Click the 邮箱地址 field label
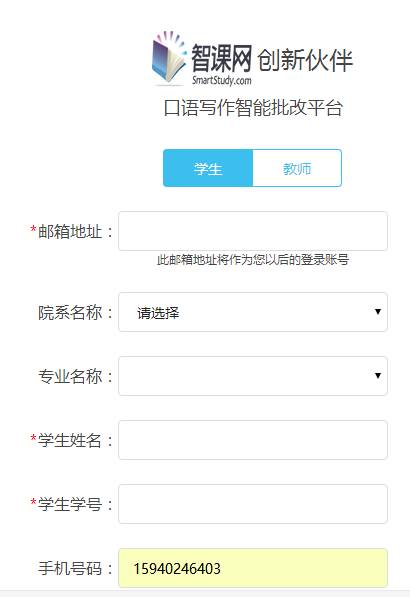 (72, 231)
